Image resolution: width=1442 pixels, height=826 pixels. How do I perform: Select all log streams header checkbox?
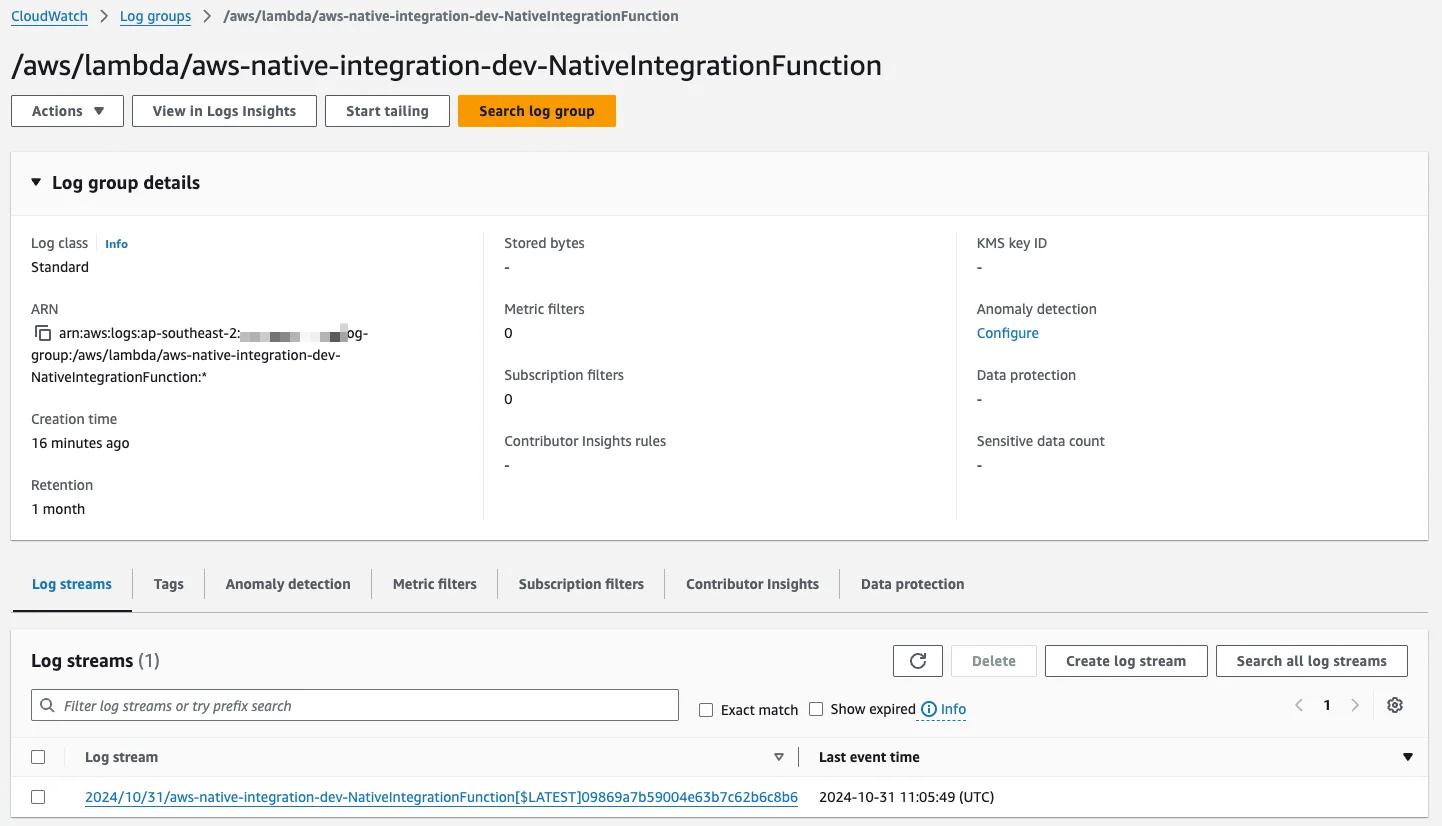[38, 757]
